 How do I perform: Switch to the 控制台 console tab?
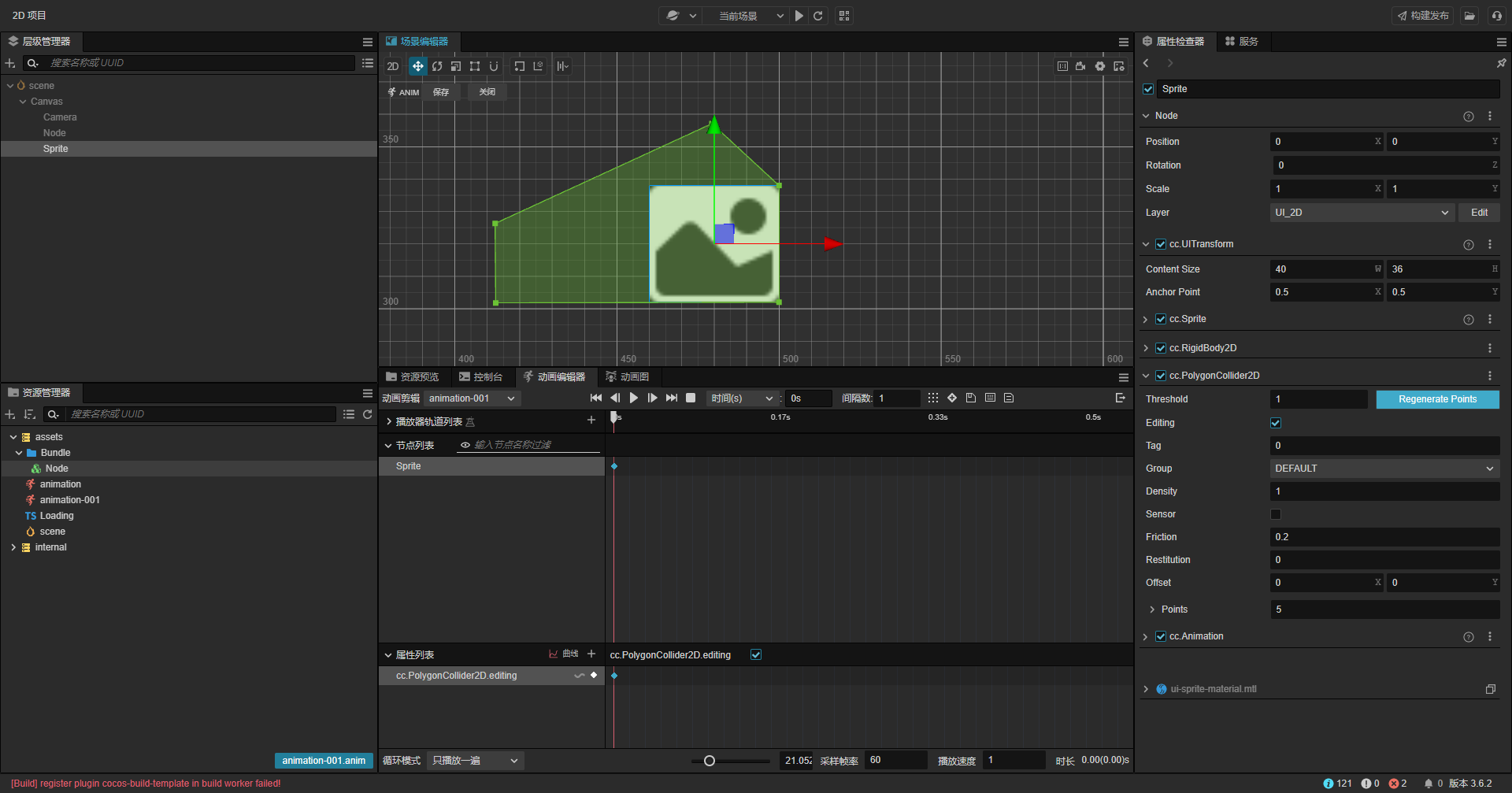click(480, 377)
